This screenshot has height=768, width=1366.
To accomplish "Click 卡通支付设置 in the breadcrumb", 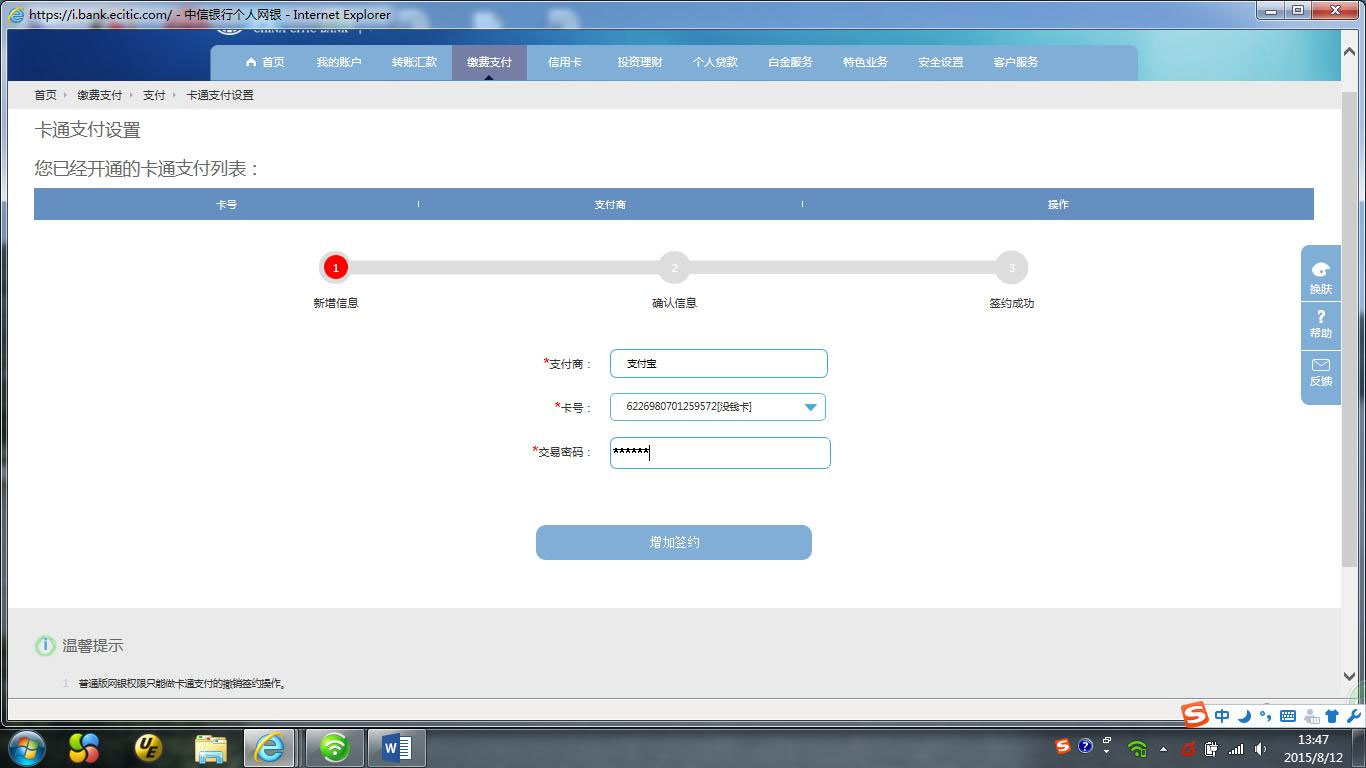I will 220,95.
